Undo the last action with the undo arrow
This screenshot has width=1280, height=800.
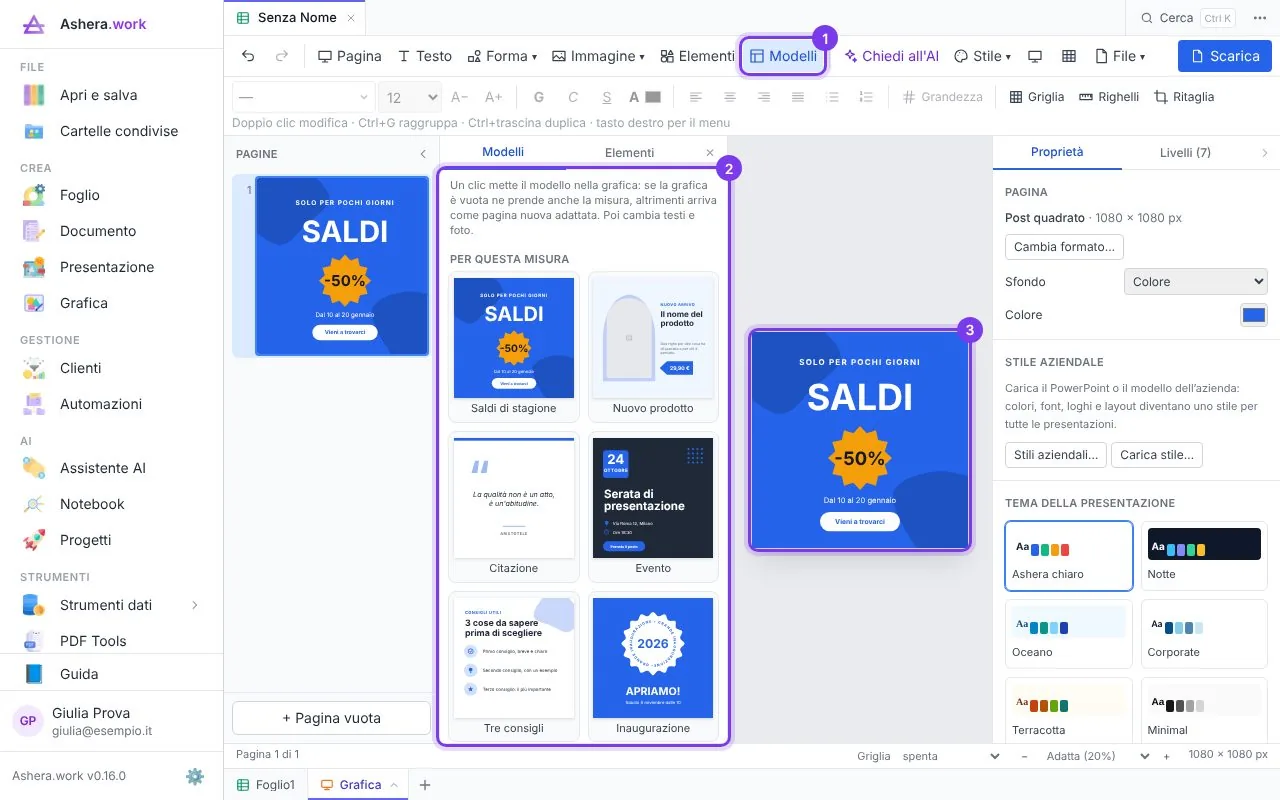click(x=248, y=56)
